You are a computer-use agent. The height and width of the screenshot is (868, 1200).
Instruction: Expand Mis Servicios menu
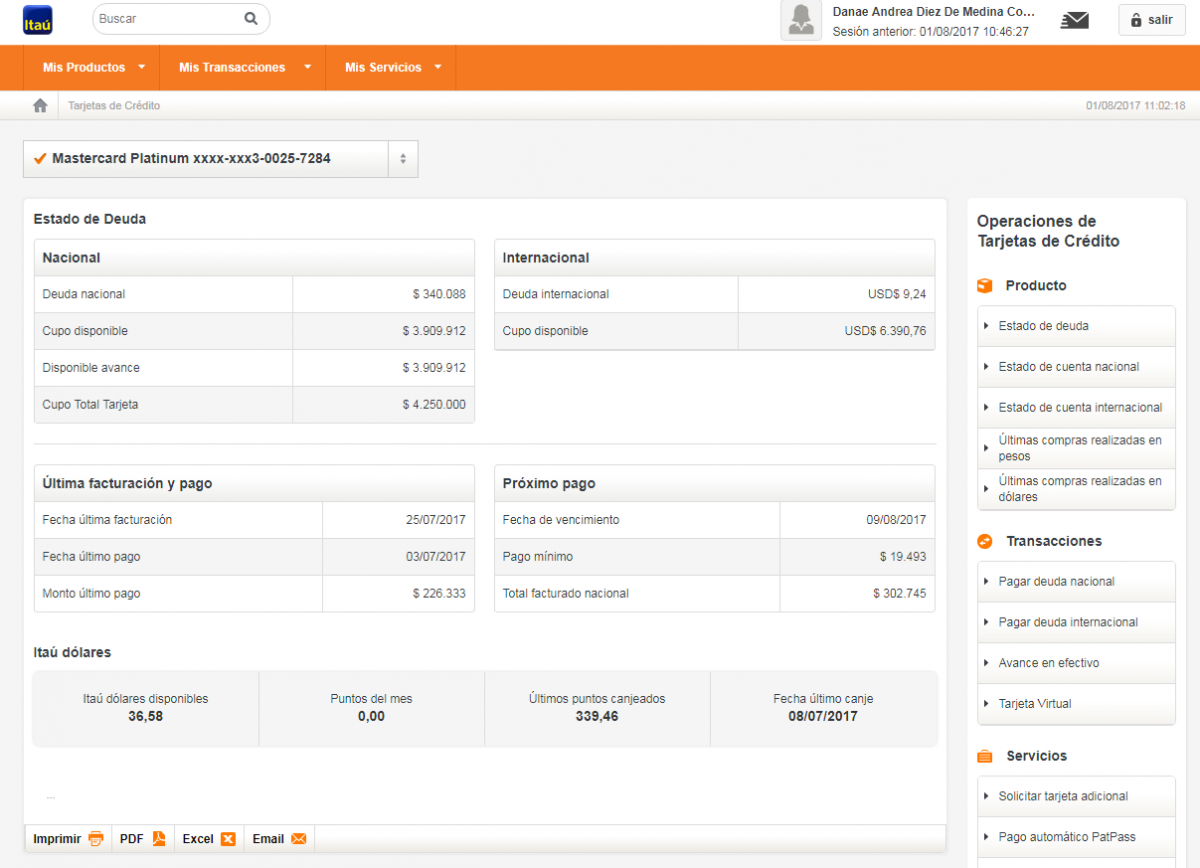(392, 67)
